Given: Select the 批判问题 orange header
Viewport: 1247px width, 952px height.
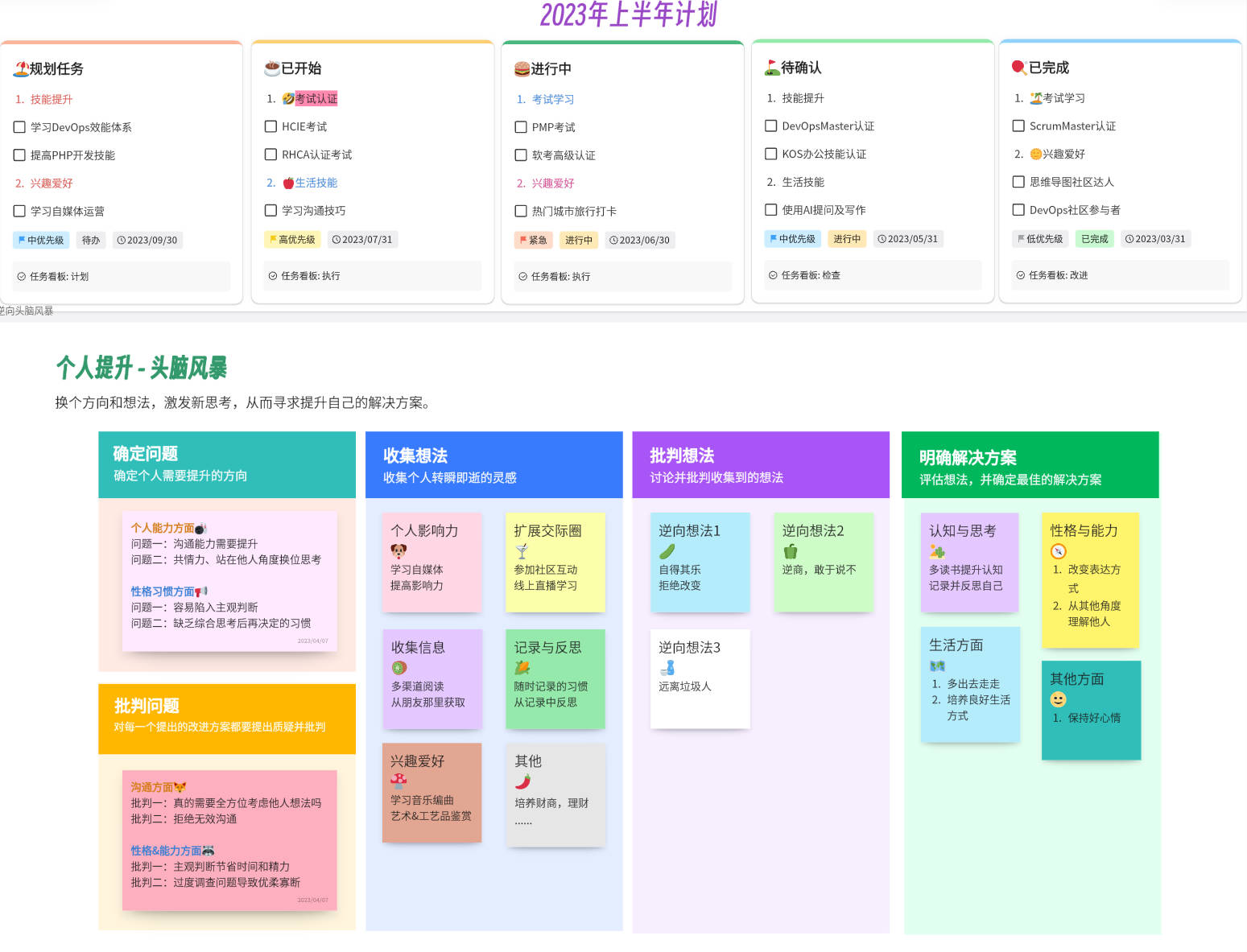Looking at the screenshot, I should (x=227, y=719).
